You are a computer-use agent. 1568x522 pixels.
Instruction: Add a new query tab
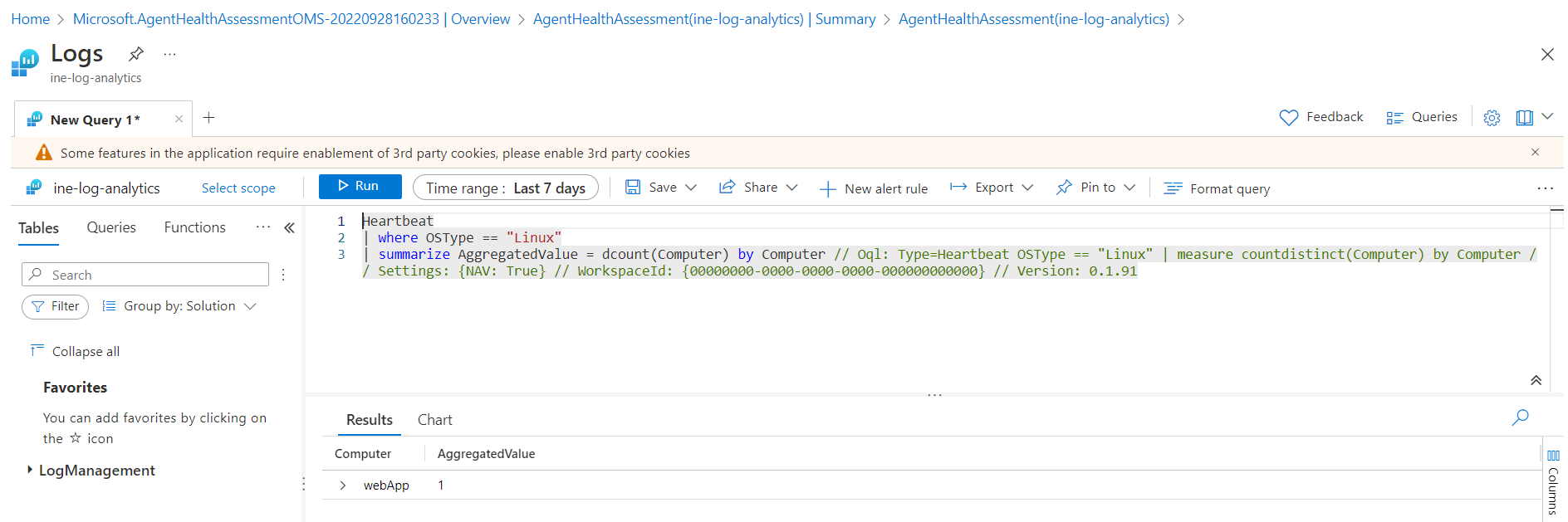click(209, 118)
